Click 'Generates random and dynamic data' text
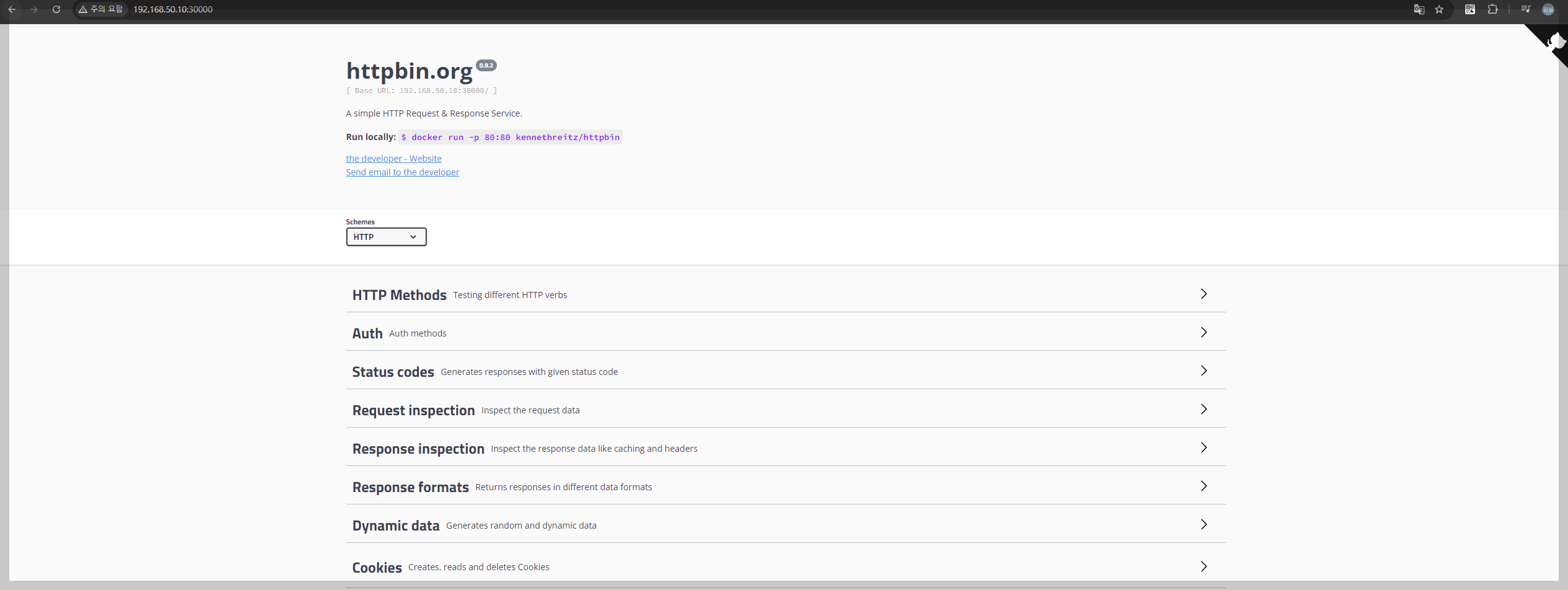This screenshot has width=1568, height=590. (x=521, y=526)
